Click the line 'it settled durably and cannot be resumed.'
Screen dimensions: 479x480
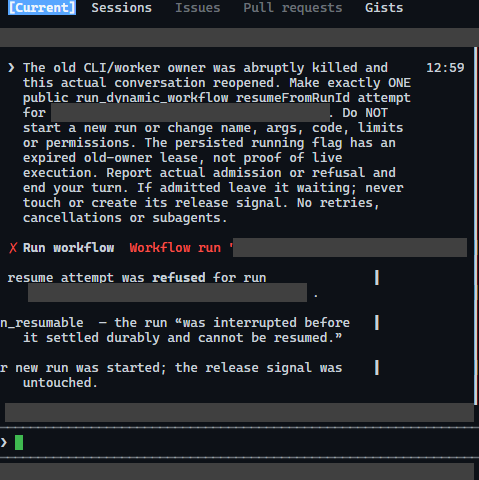[182, 338]
